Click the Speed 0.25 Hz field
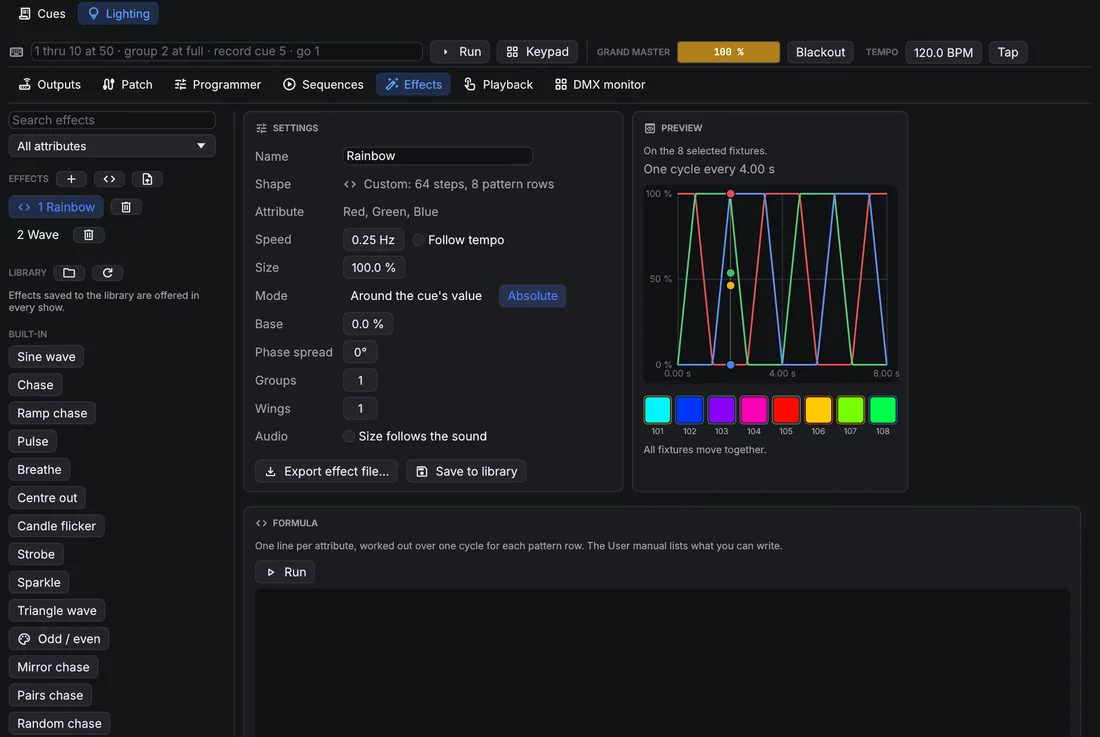The height and width of the screenshot is (737, 1100). 373,240
